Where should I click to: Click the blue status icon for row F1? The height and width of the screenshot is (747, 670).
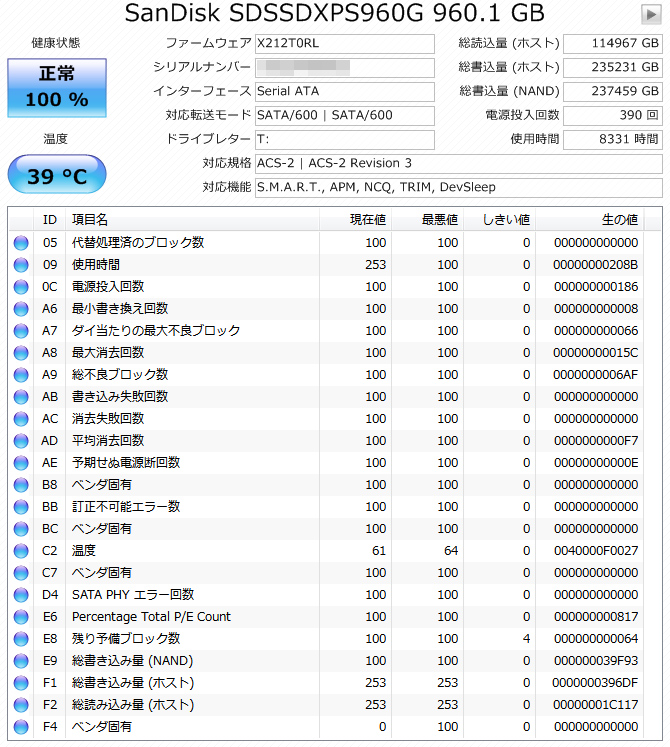[21, 683]
